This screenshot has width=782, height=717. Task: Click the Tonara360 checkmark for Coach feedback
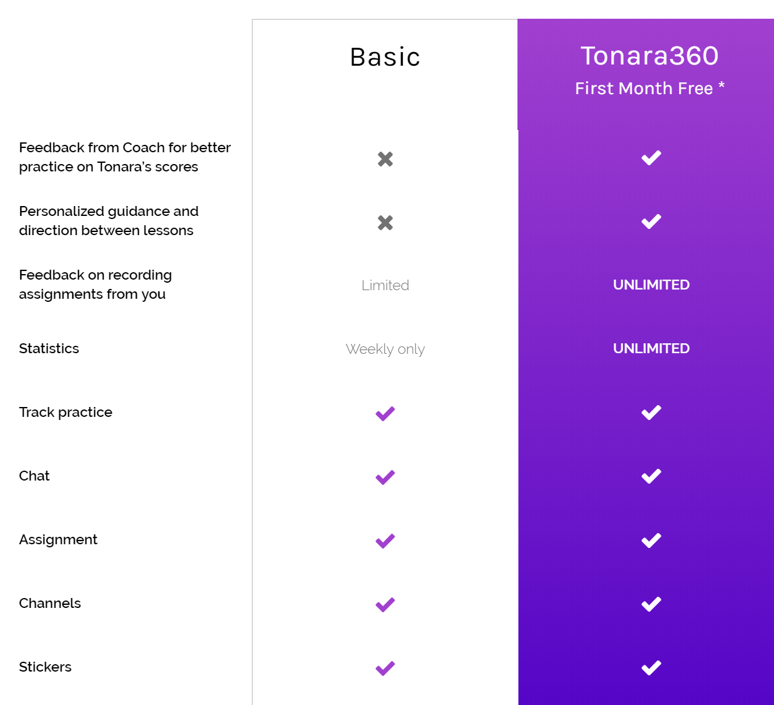(x=651, y=158)
